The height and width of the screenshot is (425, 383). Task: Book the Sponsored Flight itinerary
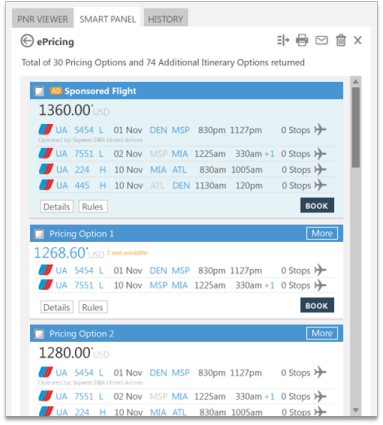317,206
